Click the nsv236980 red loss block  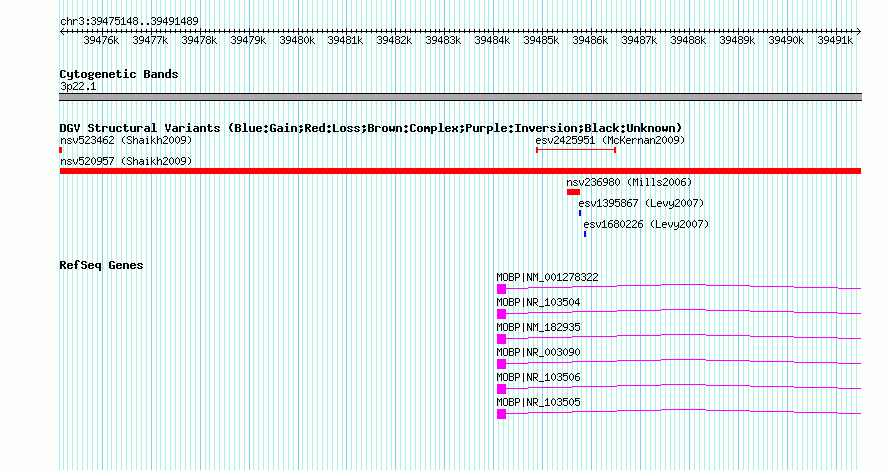(x=573, y=192)
